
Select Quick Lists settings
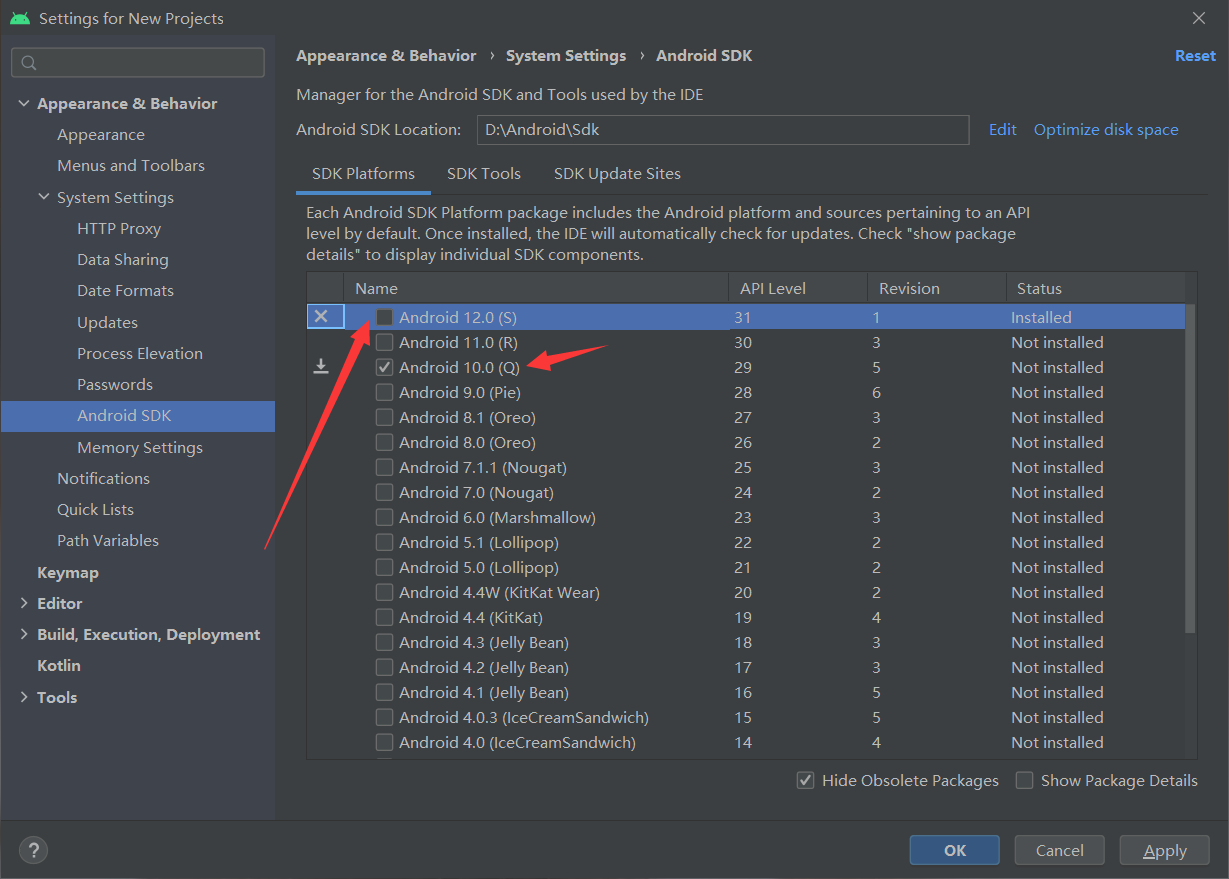pyautogui.click(x=95, y=509)
